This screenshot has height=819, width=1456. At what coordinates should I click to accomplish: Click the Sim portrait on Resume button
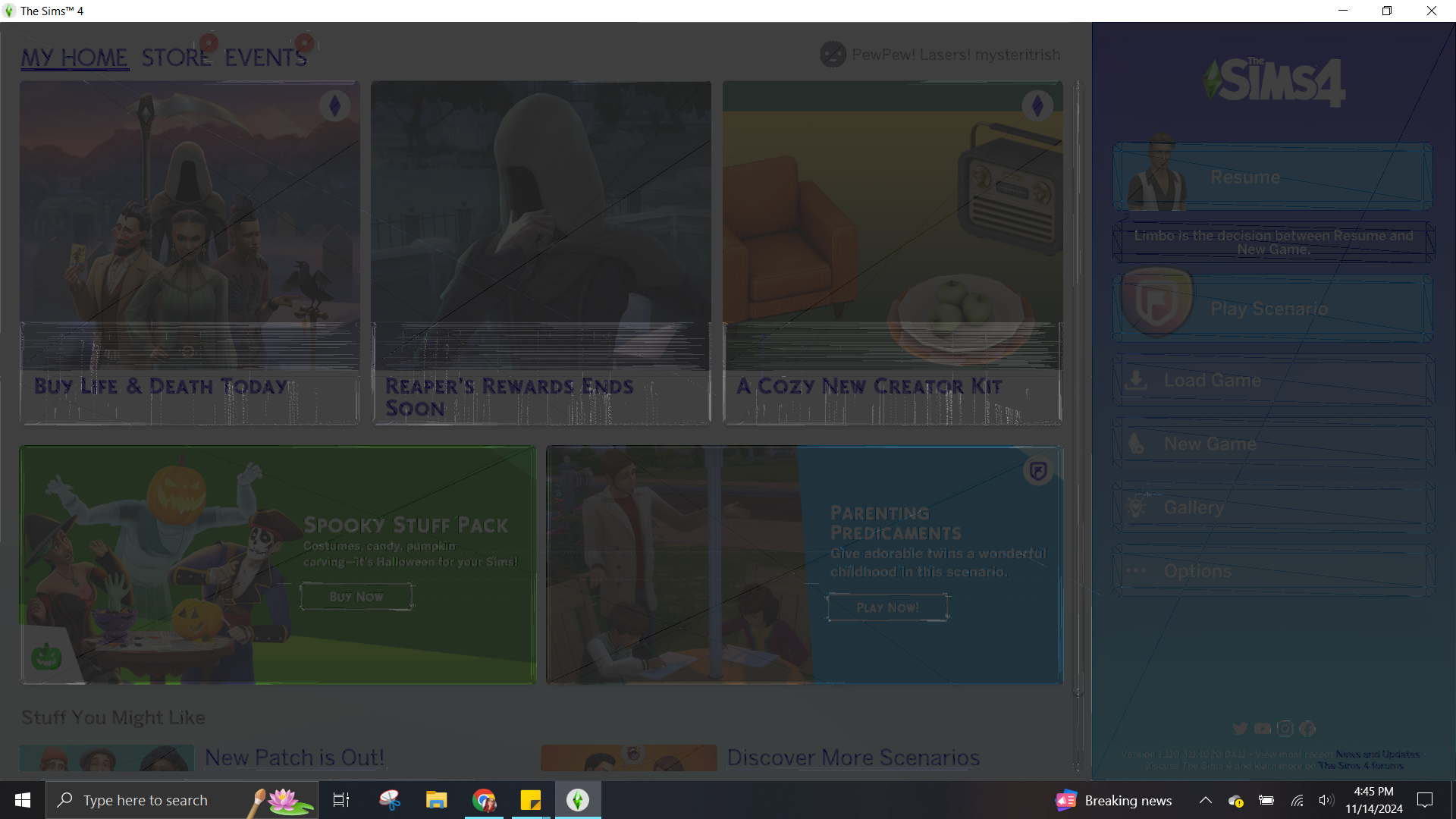(1157, 174)
